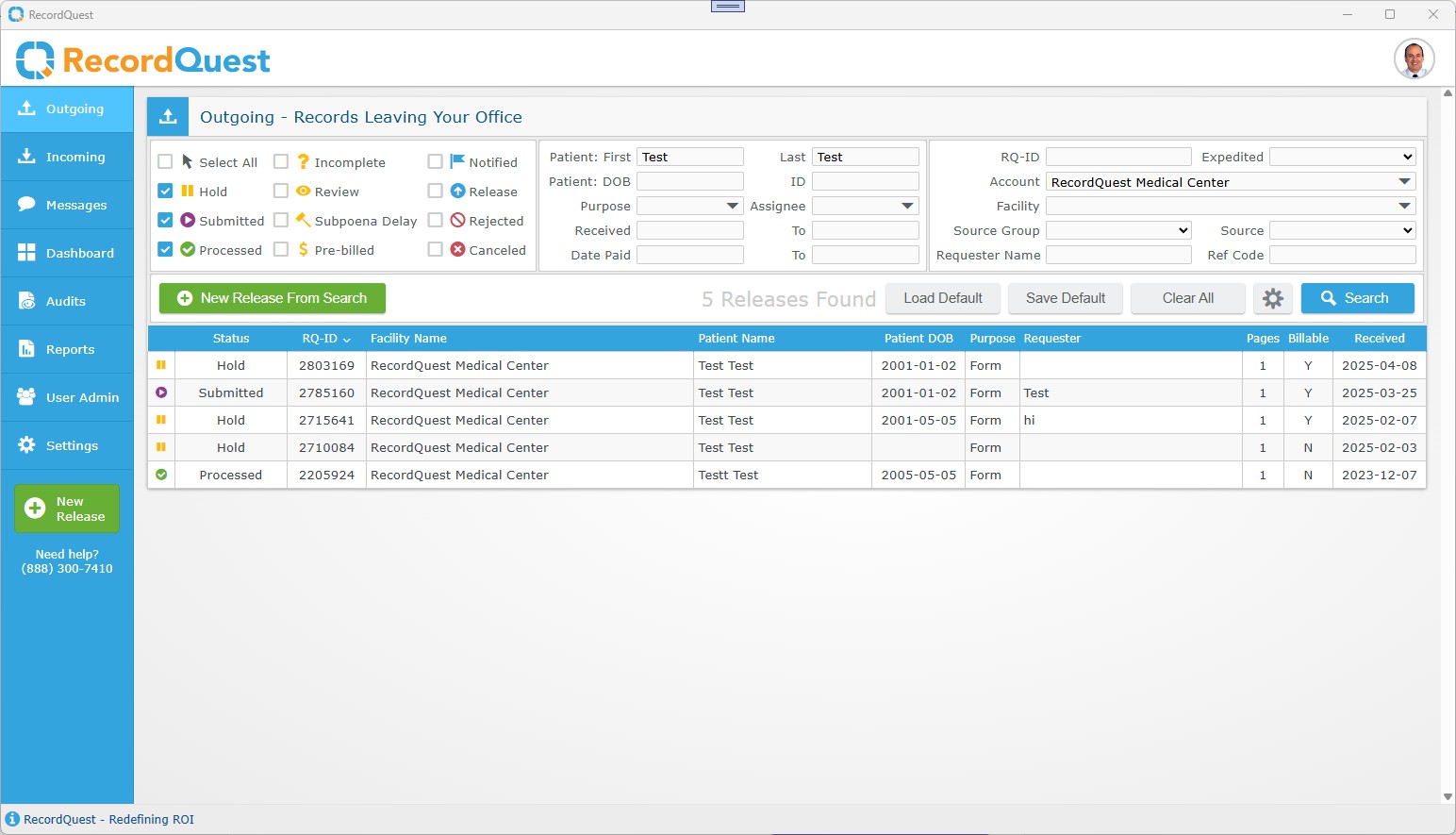Go to Incoming in the sidebar
This screenshot has height=835, width=1456.
pos(67,157)
